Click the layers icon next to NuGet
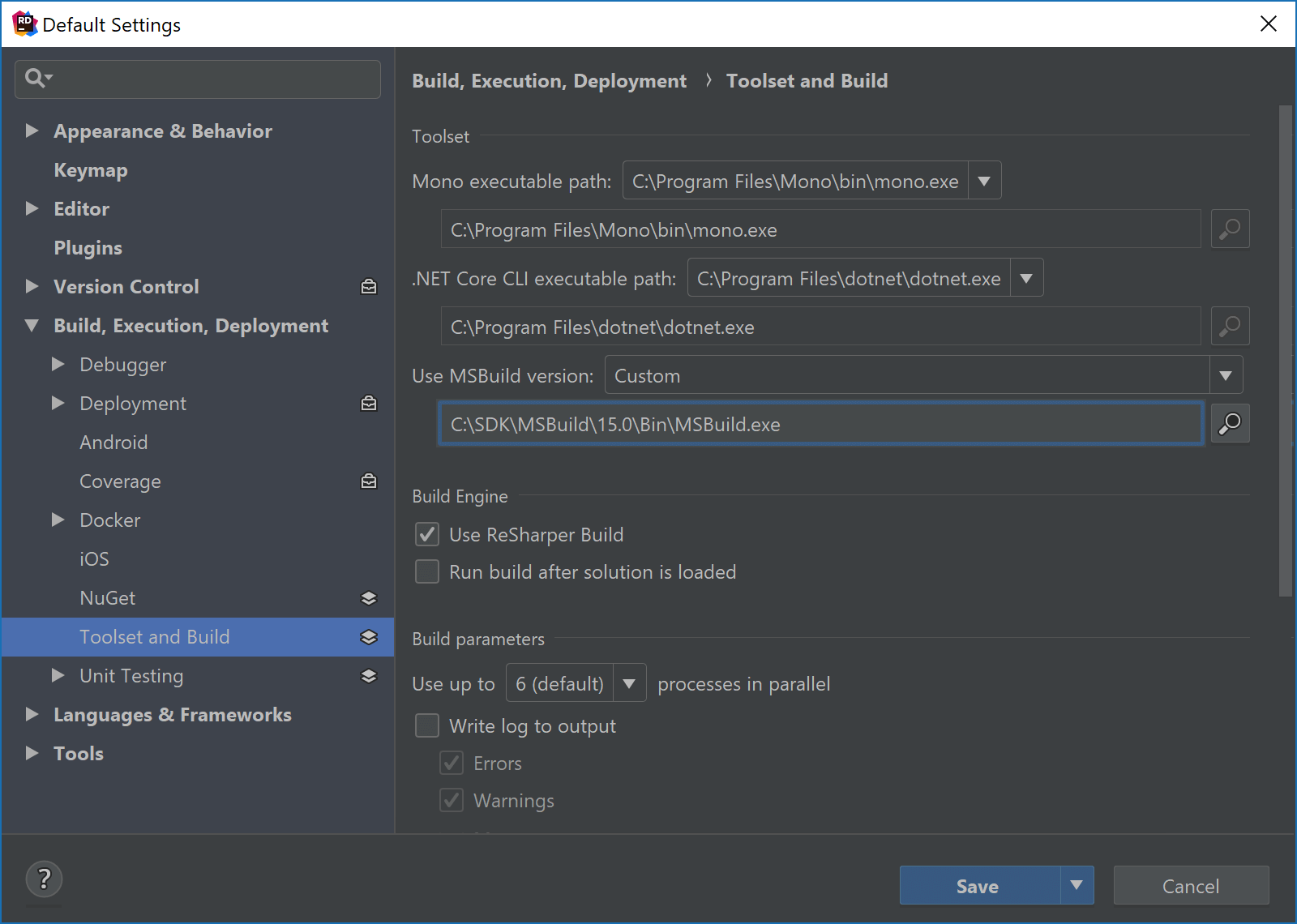Image resolution: width=1297 pixels, height=924 pixels. point(369,598)
